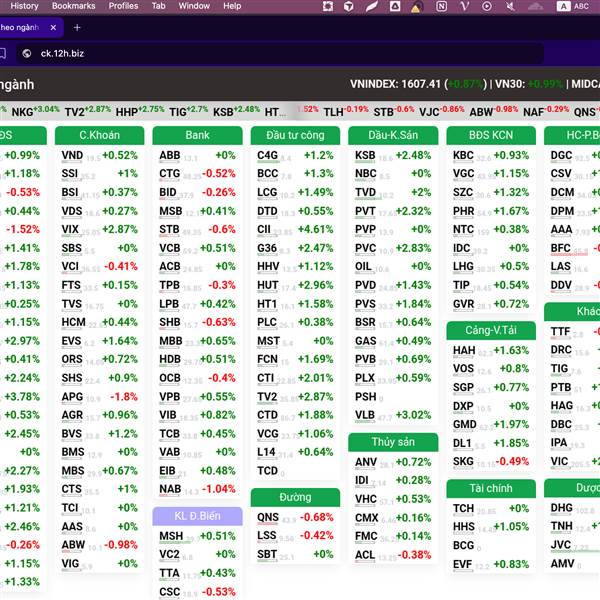Open the VLB stock row
600x600 pixels.
[393, 415]
